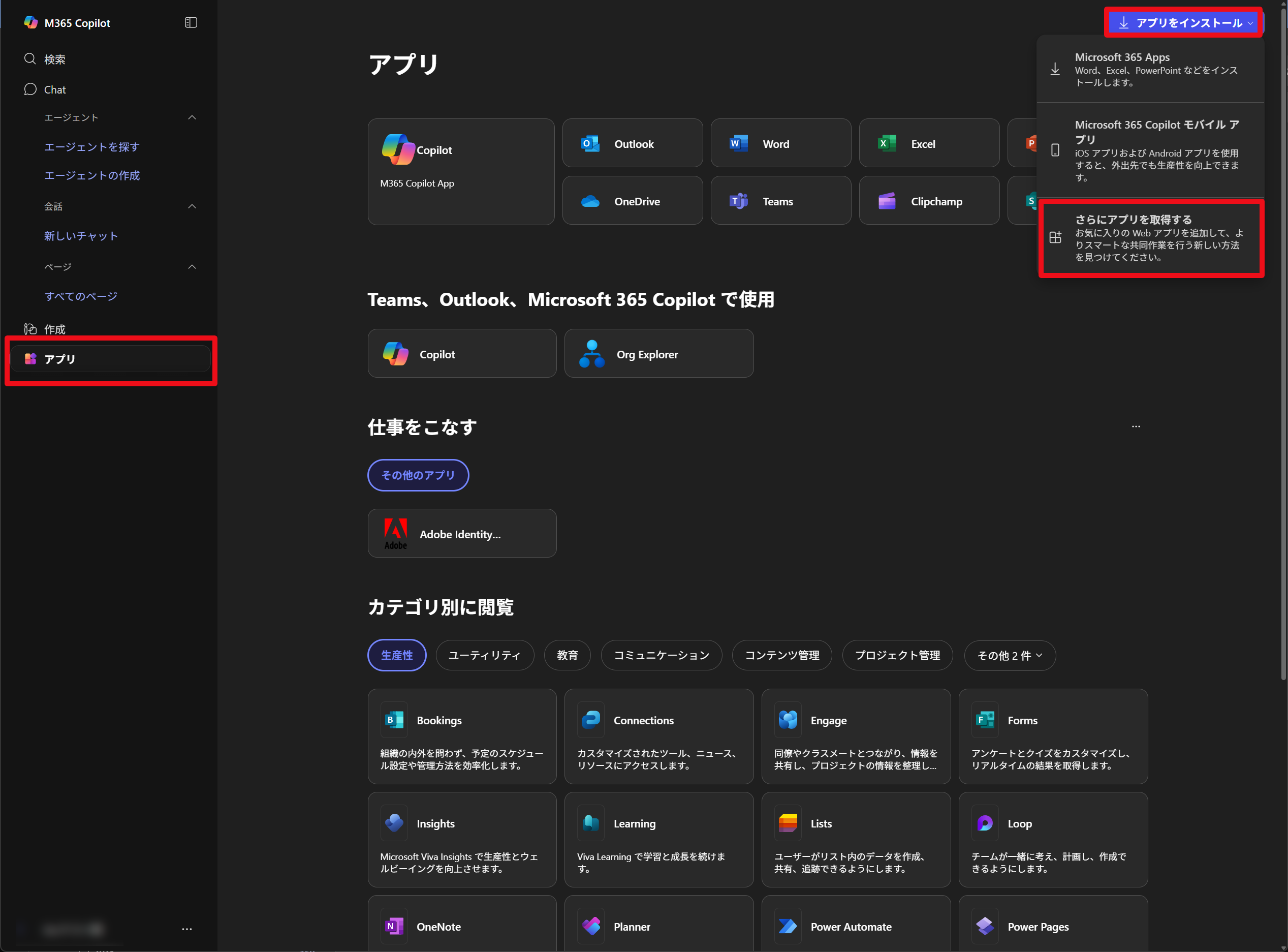Click the Lists app icon
The height and width of the screenshot is (952, 1288).
point(788,823)
